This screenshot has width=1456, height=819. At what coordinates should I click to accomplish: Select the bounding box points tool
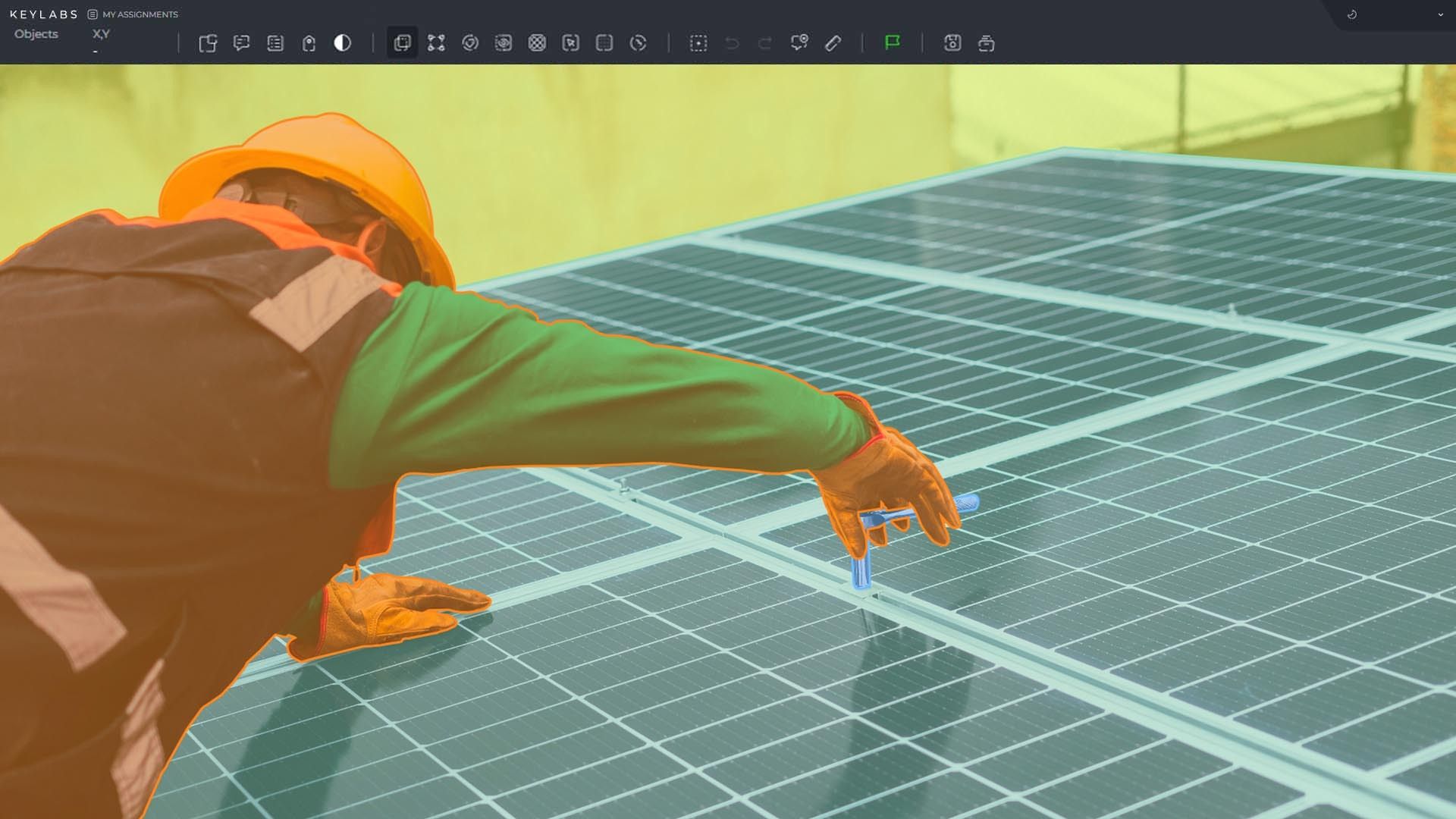(436, 43)
